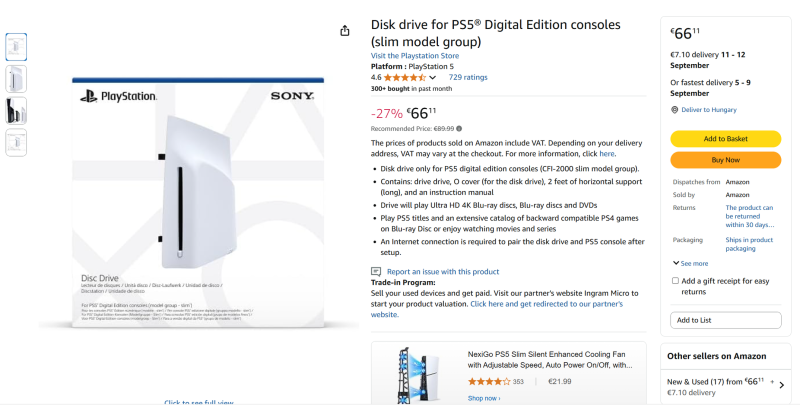The height and width of the screenshot is (418, 800).
Task: Click the info icon beside Recommended Price
Action: click(x=458, y=128)
